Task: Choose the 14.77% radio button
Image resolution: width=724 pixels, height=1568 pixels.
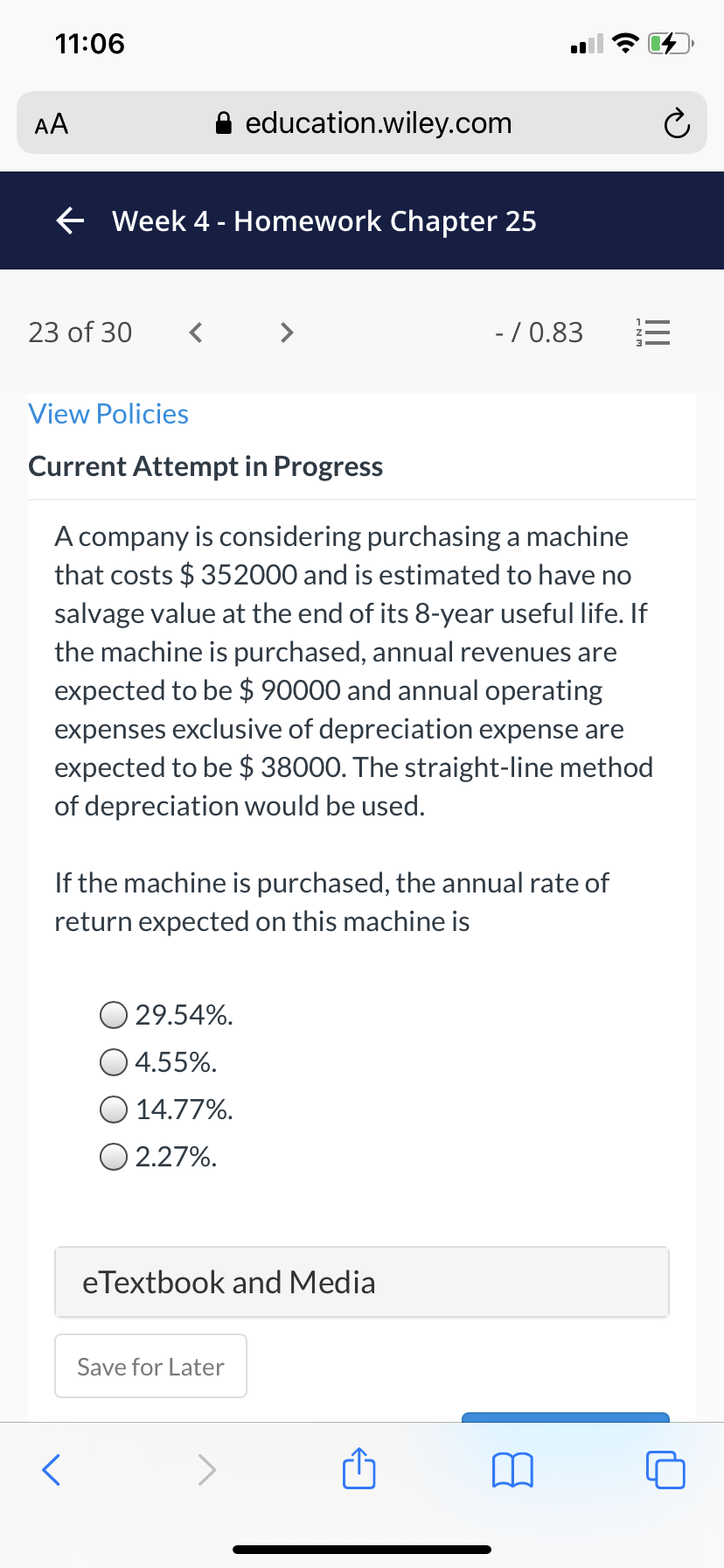Action: (x=114, y=1109)
